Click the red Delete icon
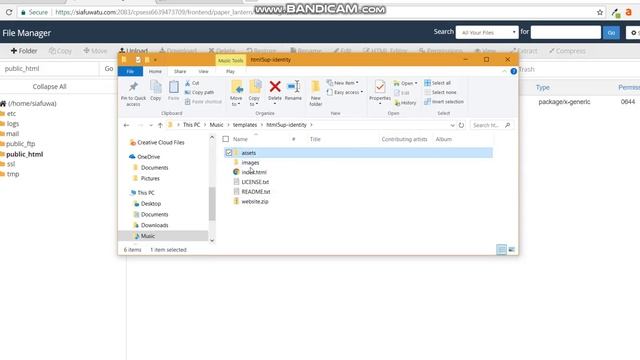The width and height of the screenshot is (640, 360). 275,87
